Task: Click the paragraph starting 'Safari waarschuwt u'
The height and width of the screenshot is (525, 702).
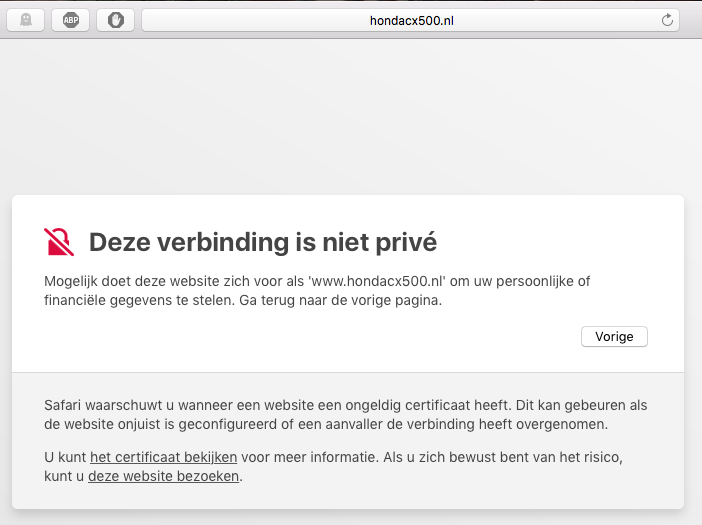Action: [x=345, y=414]
